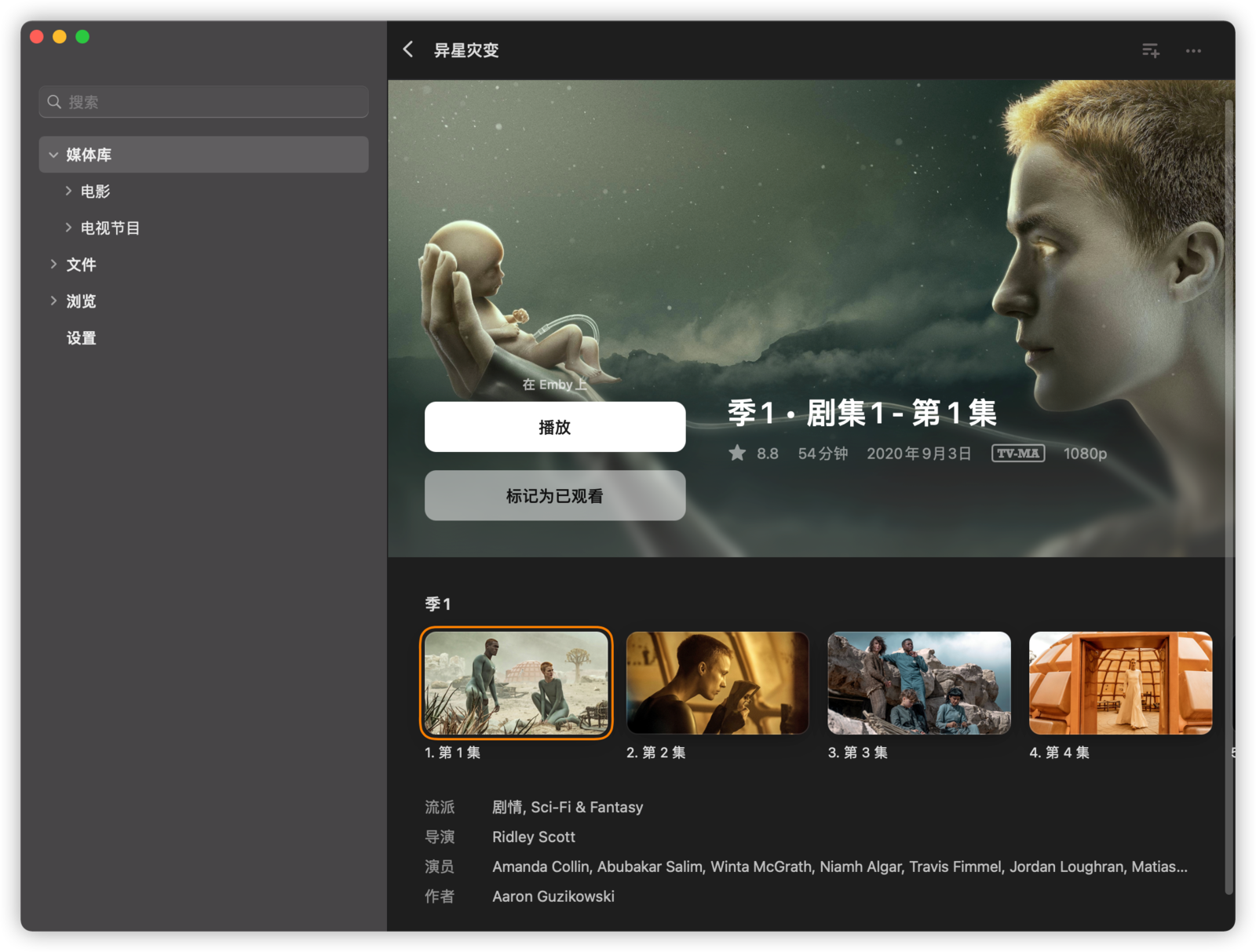Click the '1. 第 1 集' label

453,753
